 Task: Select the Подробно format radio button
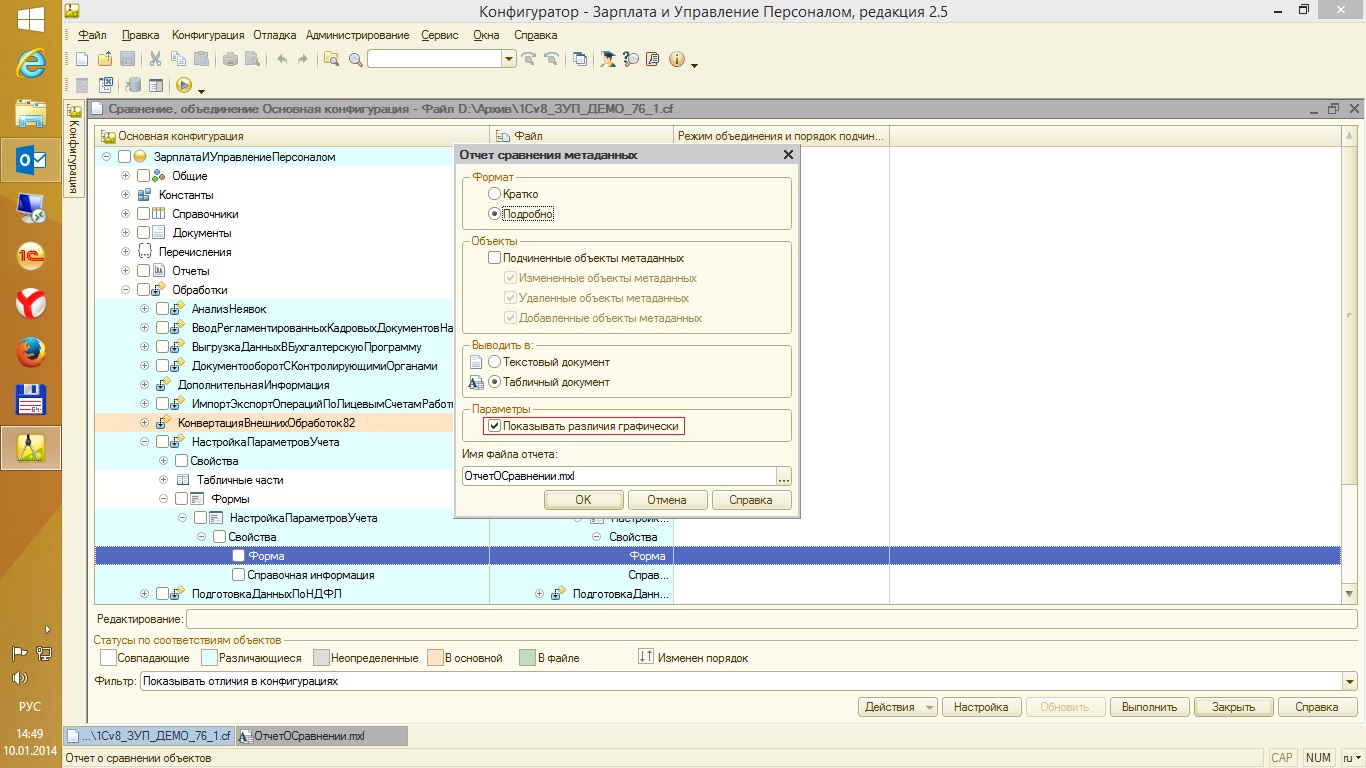[x=494, y=214]
